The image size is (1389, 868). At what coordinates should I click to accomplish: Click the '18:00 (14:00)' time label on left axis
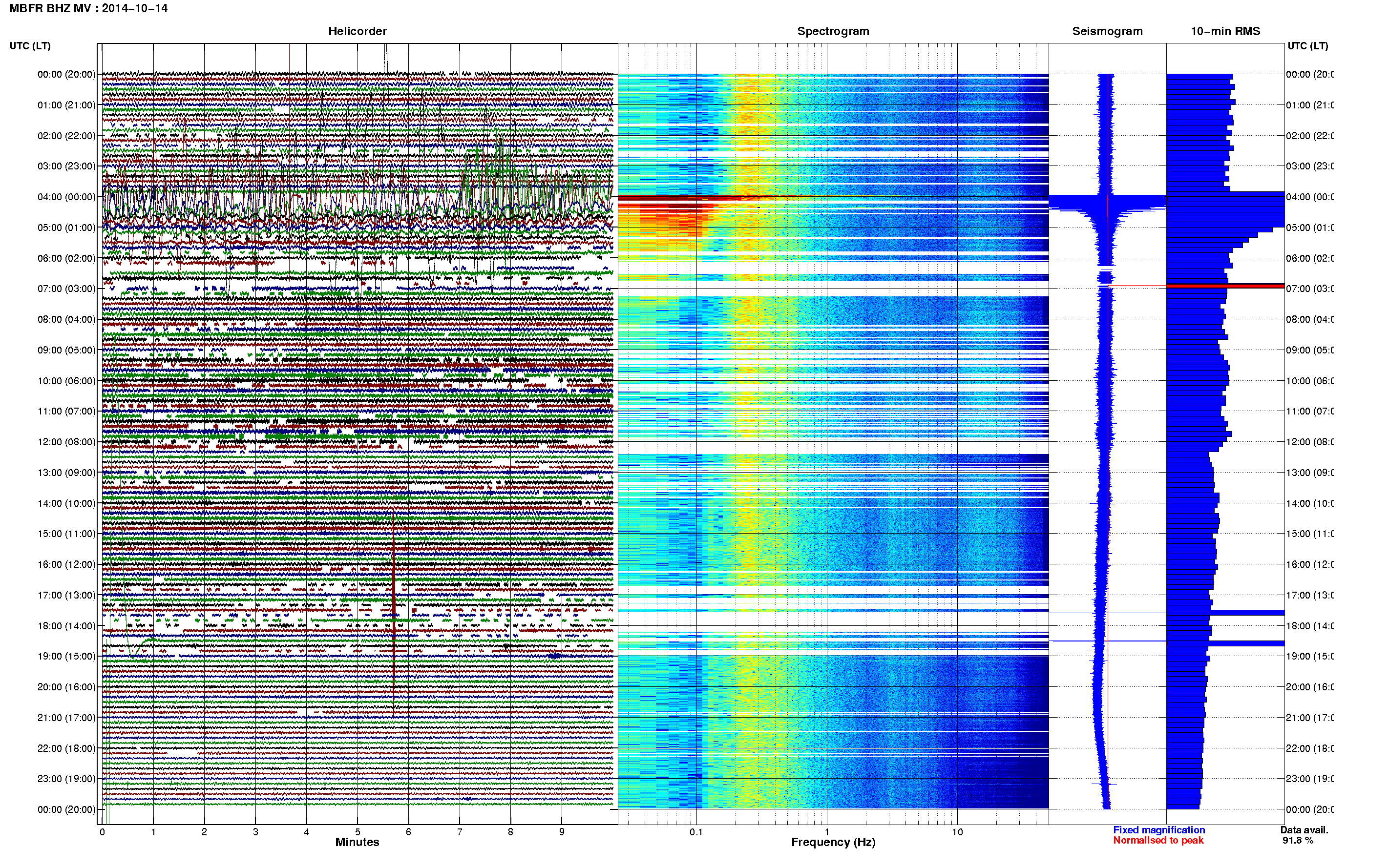click(66, 626)
